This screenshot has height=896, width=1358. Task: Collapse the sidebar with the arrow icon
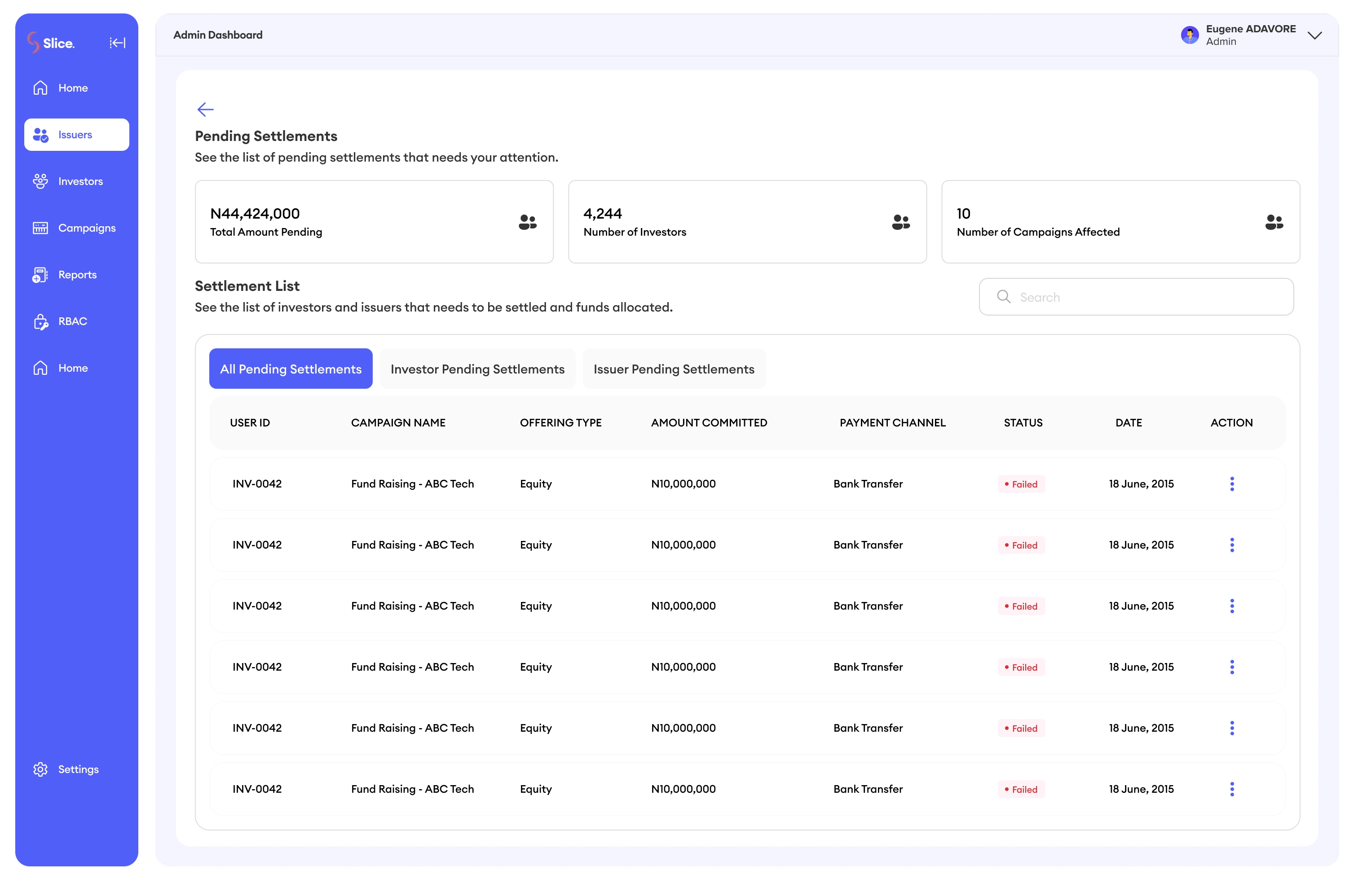tap(117, 43)
